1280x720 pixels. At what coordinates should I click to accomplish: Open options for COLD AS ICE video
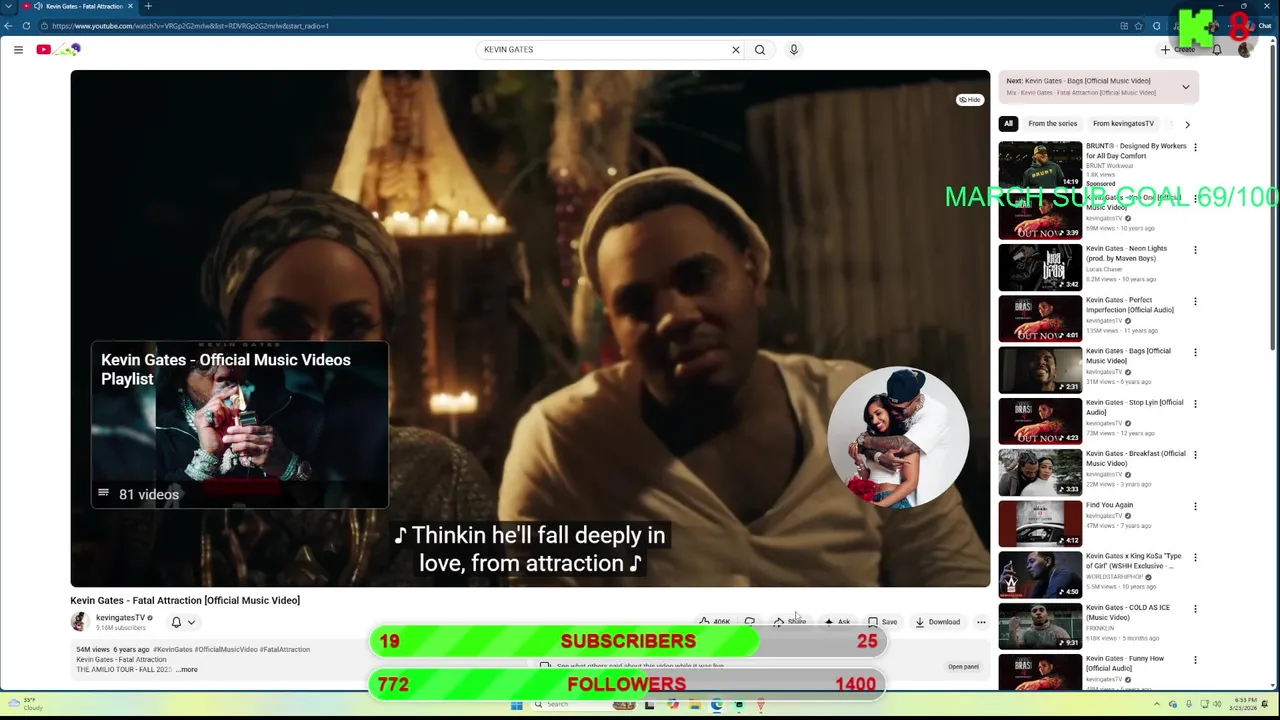click(1195, 608)
